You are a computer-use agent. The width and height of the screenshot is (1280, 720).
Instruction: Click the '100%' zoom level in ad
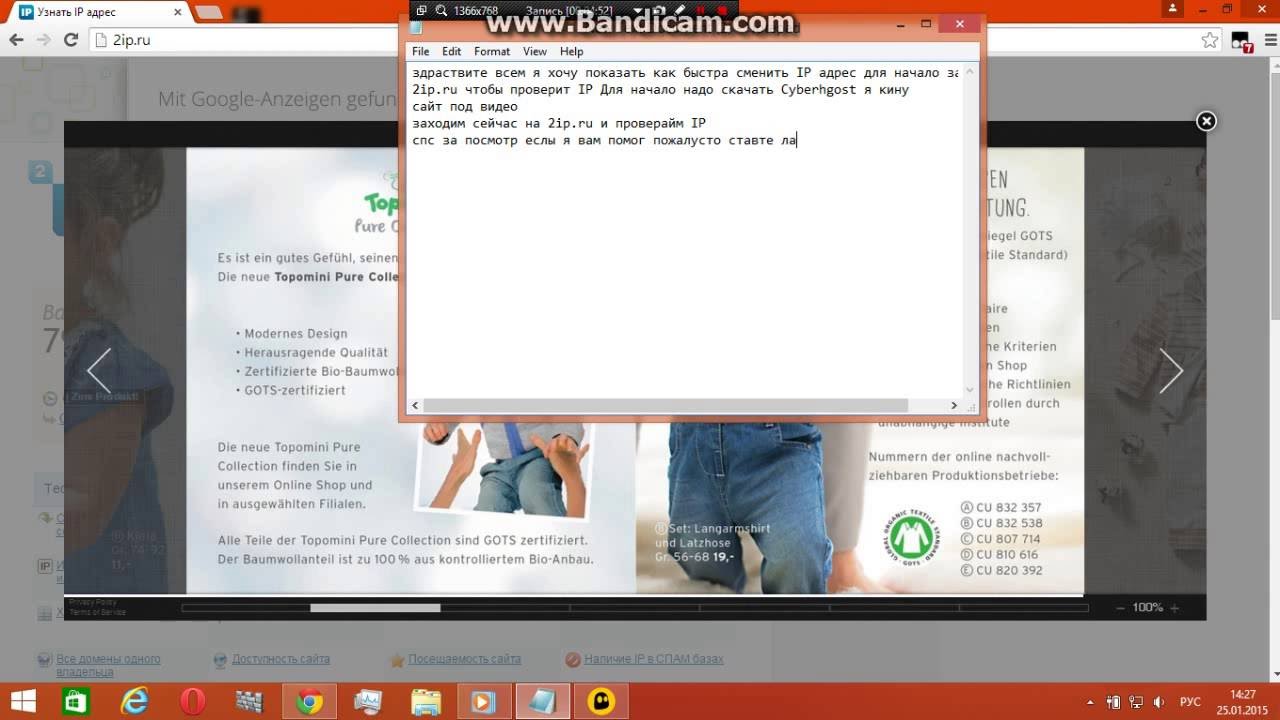pos(1147,607)
